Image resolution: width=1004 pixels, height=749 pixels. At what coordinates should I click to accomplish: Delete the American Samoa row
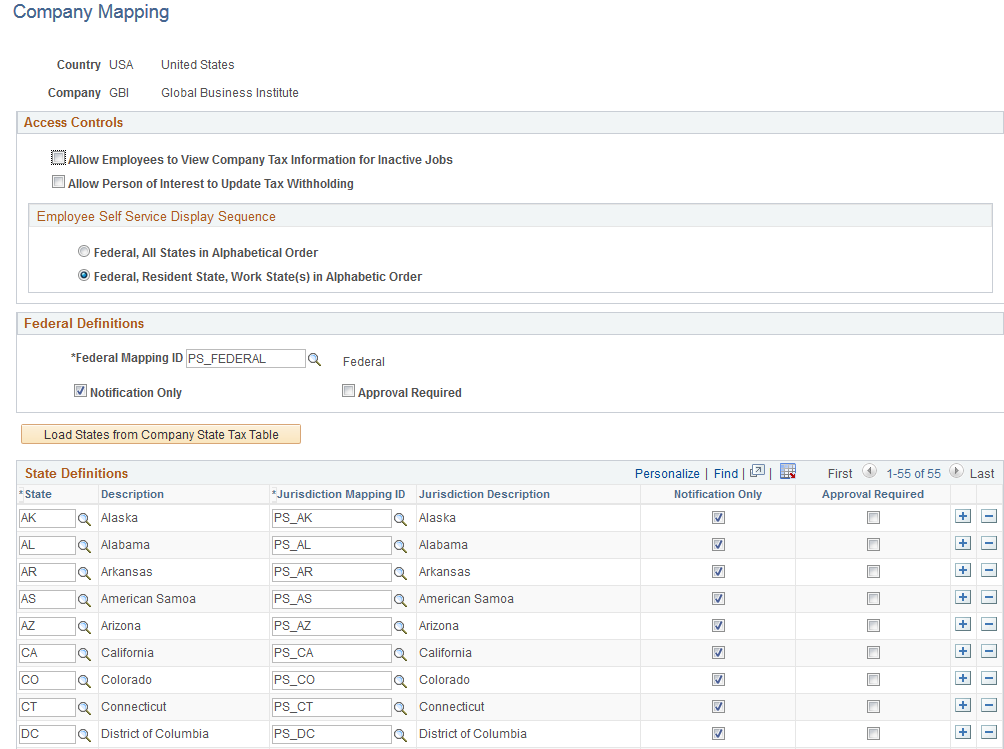point(989,597)
